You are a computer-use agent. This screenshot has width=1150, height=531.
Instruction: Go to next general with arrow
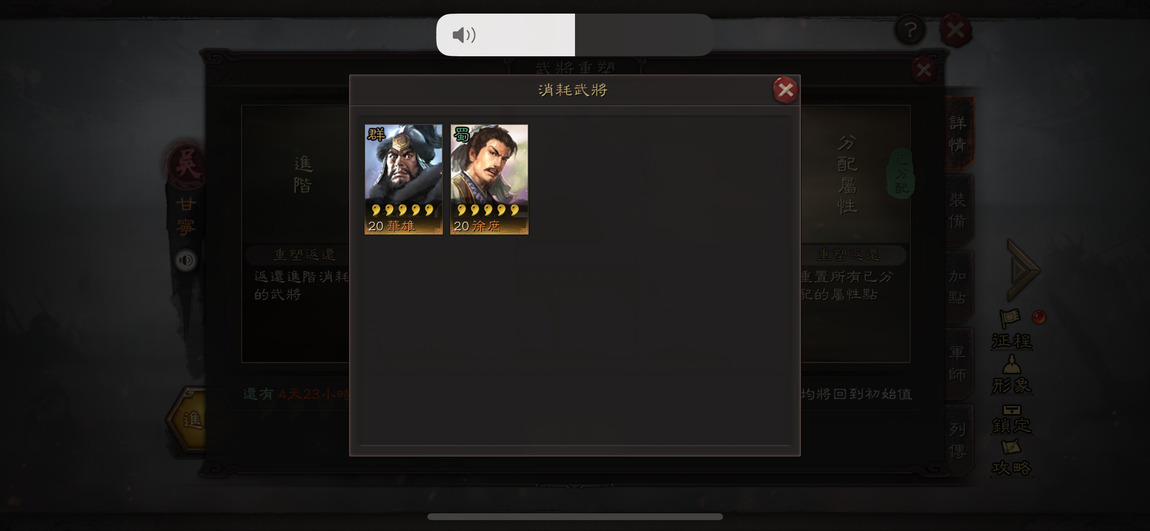[1022, 270]
